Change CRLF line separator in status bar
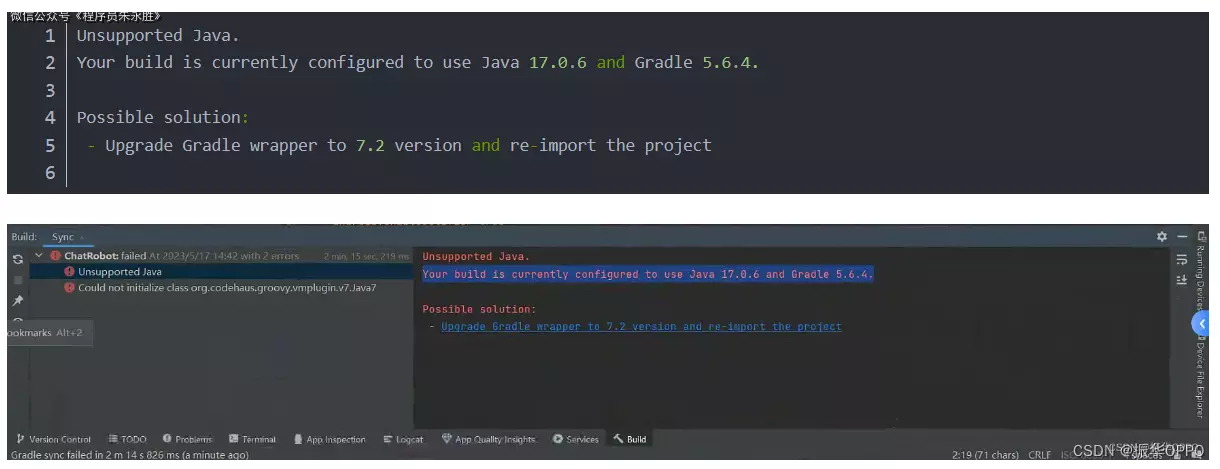 coord(1039,455)
